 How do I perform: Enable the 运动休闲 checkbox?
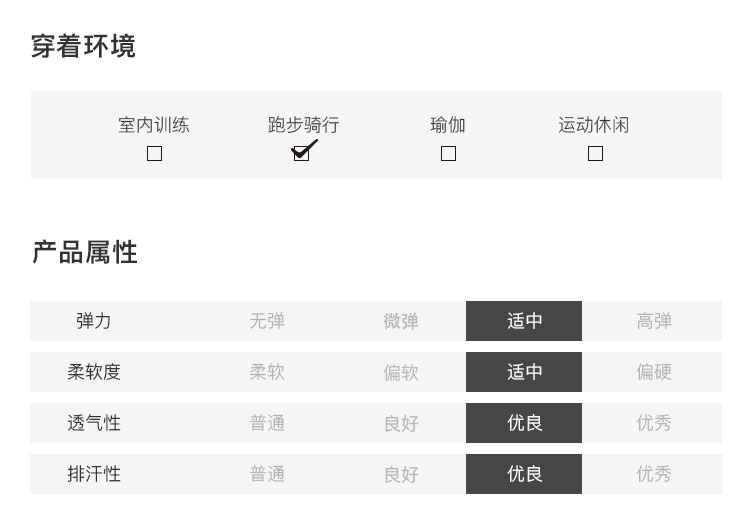tap(595, 154)
